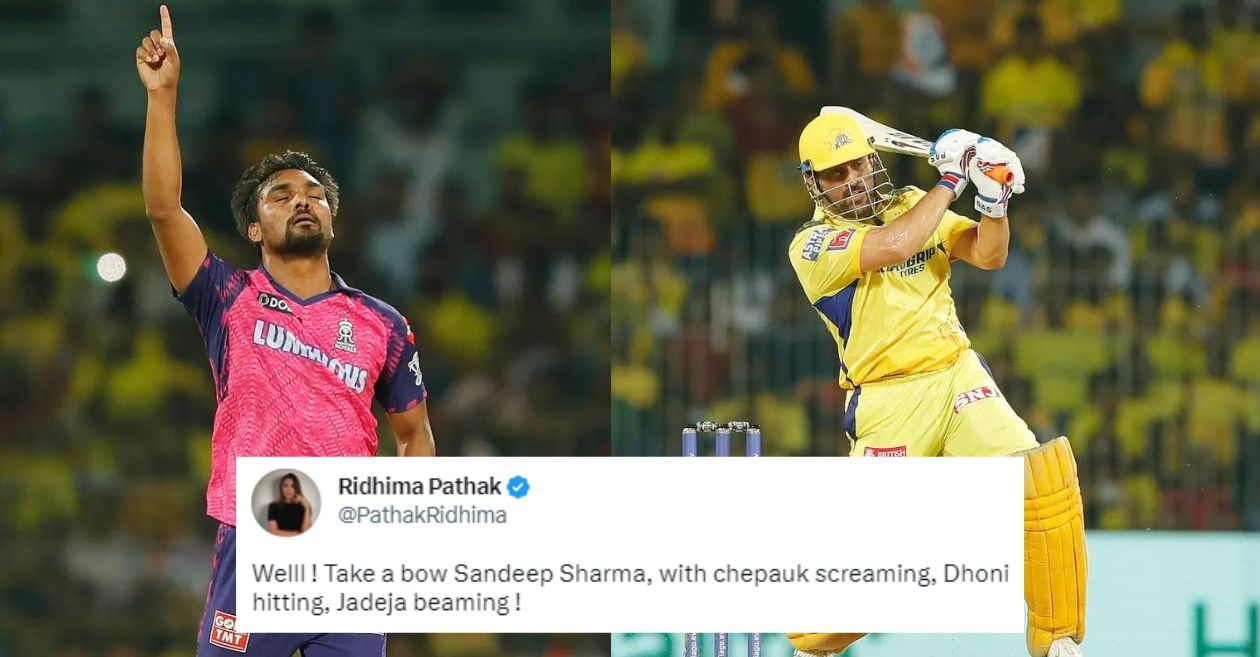Image resolution: width=1260 pixels, height=657 pixels.
Task: Click the Ridhima Pathak display name
Action: [419, 487]
